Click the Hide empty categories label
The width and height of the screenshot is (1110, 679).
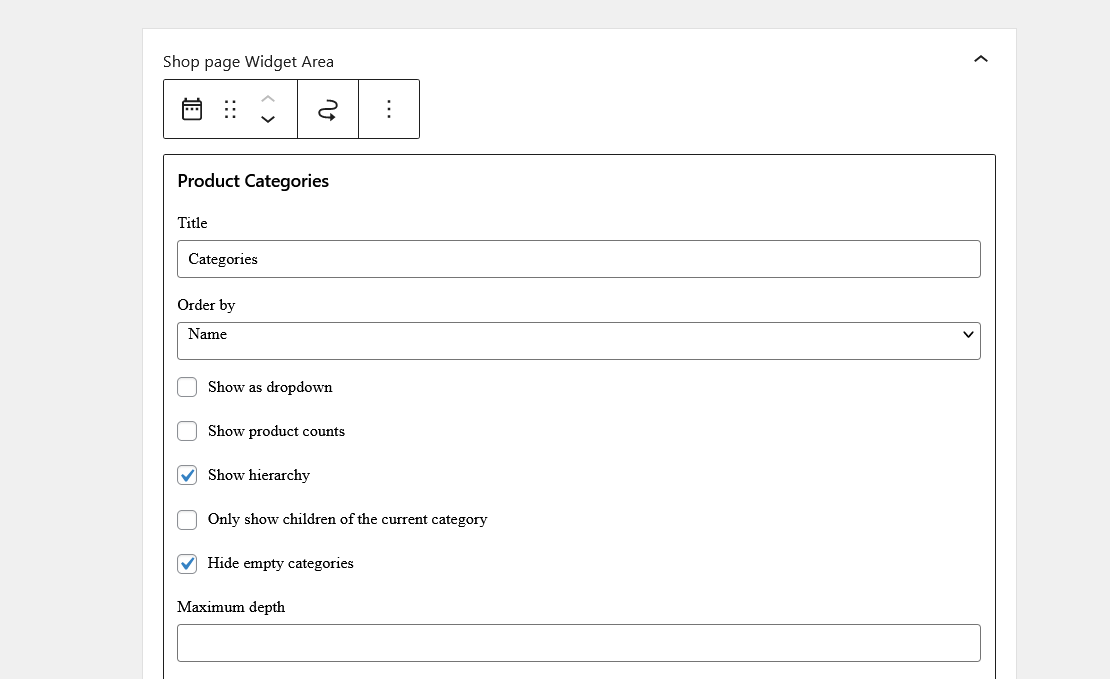coord(281,563)
